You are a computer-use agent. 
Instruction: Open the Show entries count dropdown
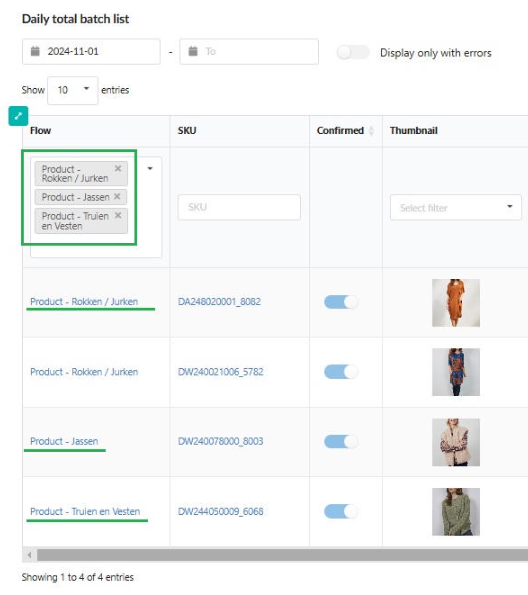click(73, 90)
